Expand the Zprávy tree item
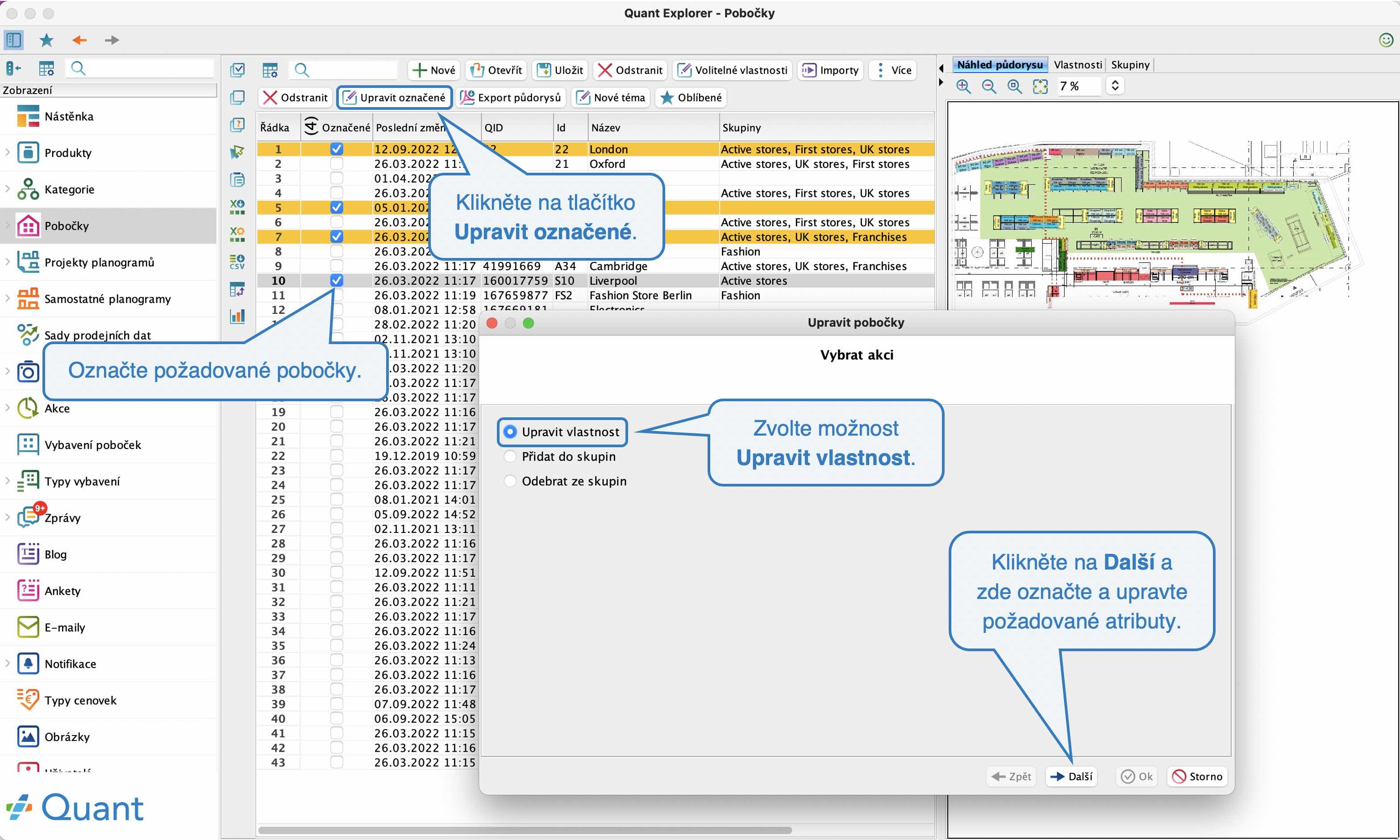This screenshot has width=1400, height=840. 7,517
